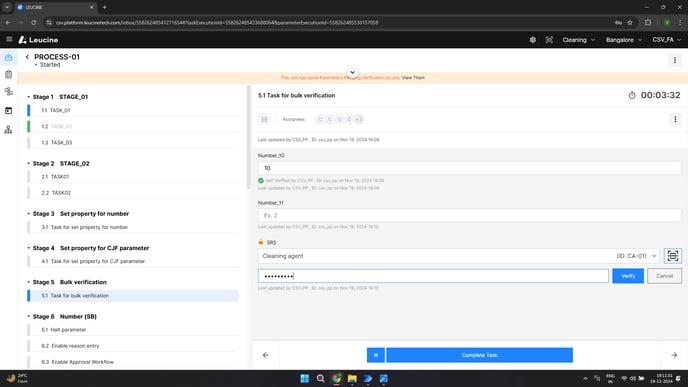This screenshot has height=387, width=688.
Task: Click the Complete Task button
Action: click(x=479, y=355)
